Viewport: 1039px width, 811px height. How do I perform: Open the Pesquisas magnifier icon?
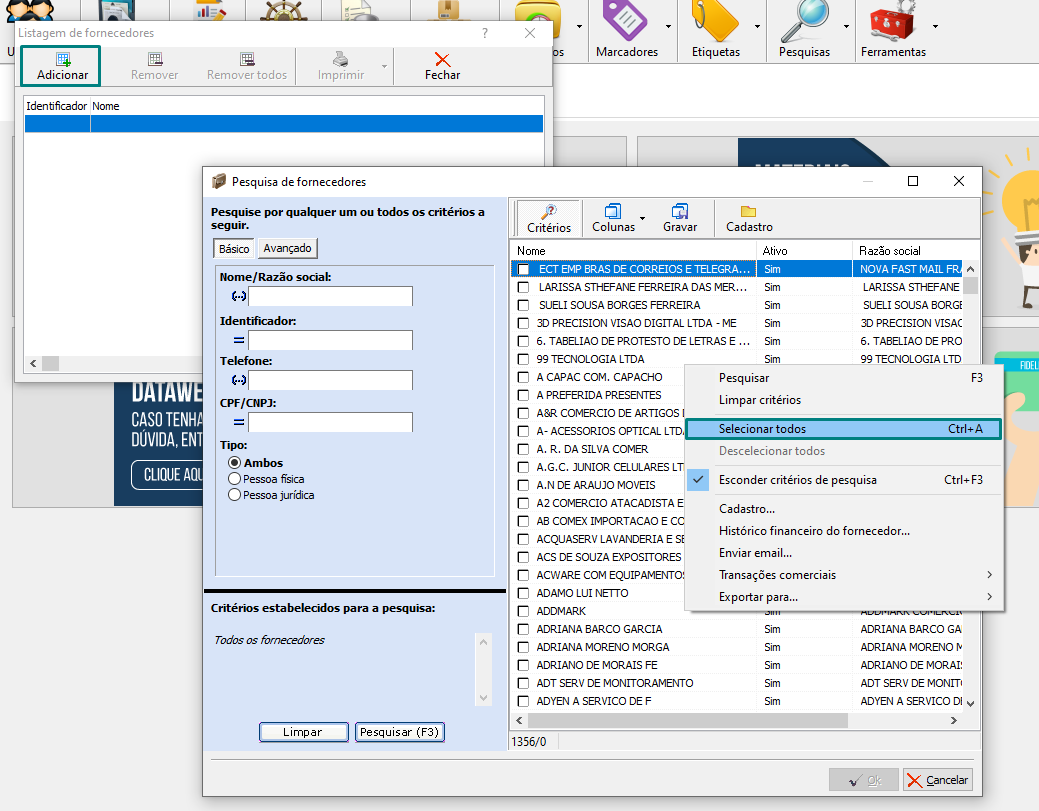click(804, 20)
